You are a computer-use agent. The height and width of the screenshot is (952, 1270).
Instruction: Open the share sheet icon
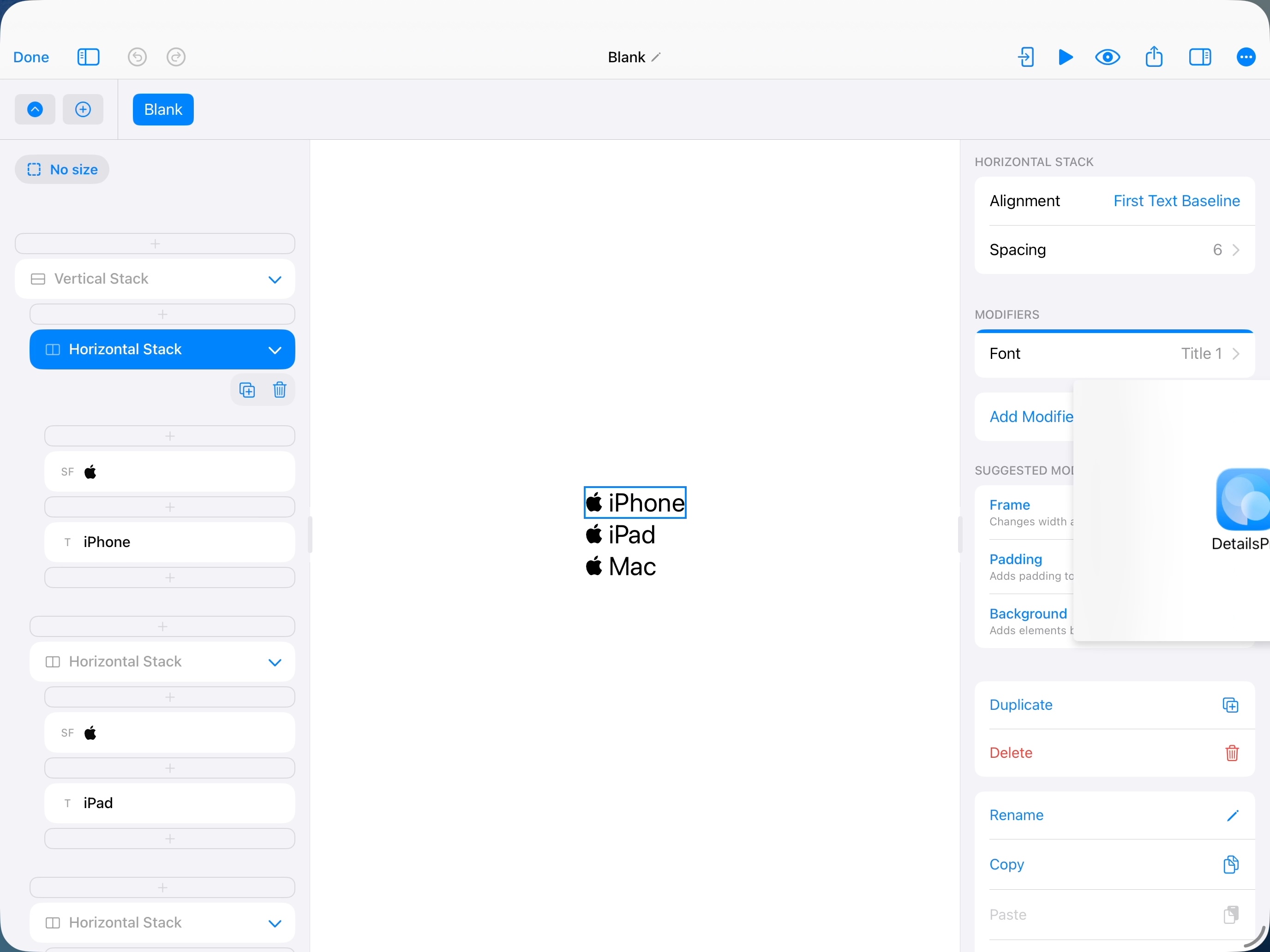click(1154, 57)
